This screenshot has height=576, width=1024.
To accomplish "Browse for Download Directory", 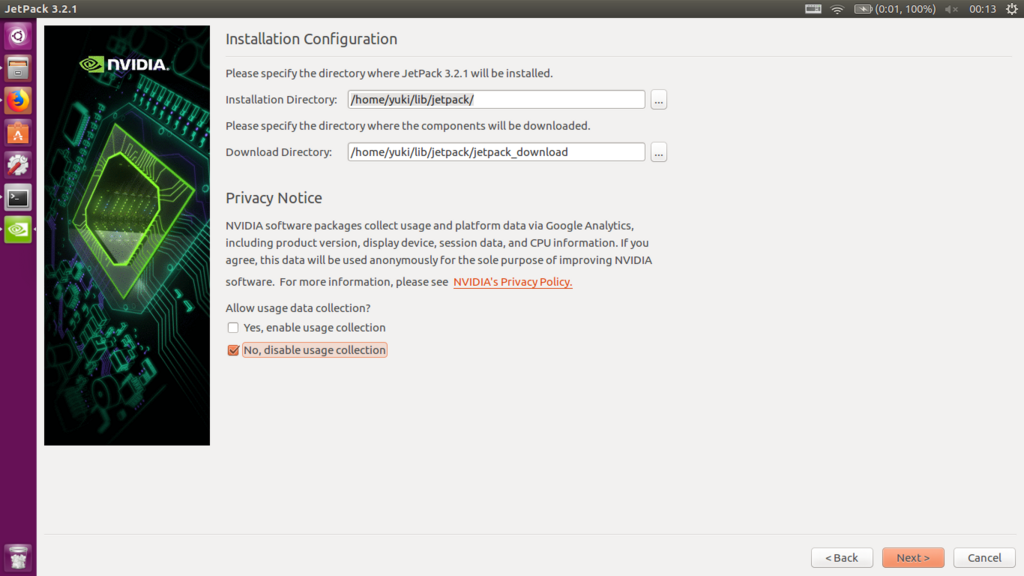I will click(x=658, y=152).
